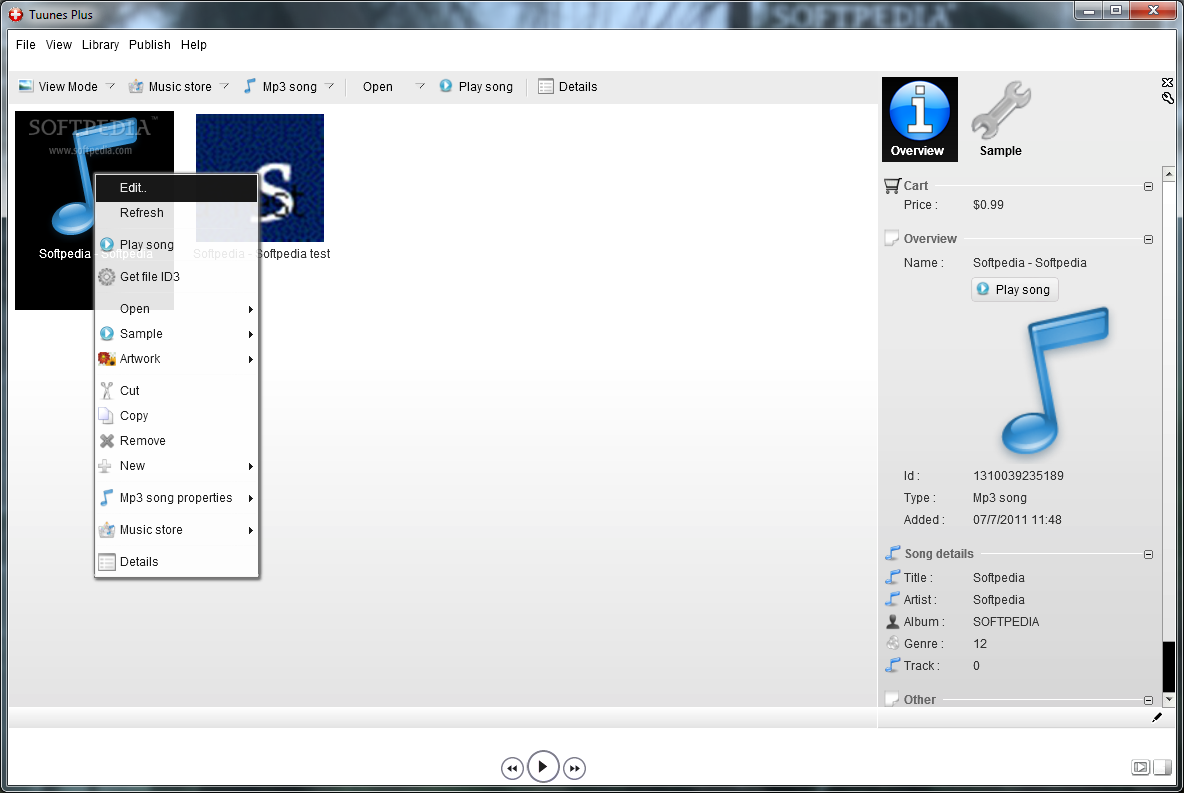Image resolution: width=1184 pixels, height=793 pixels.
Task: Select Play song in the context menu
Action: click(177, 245)
